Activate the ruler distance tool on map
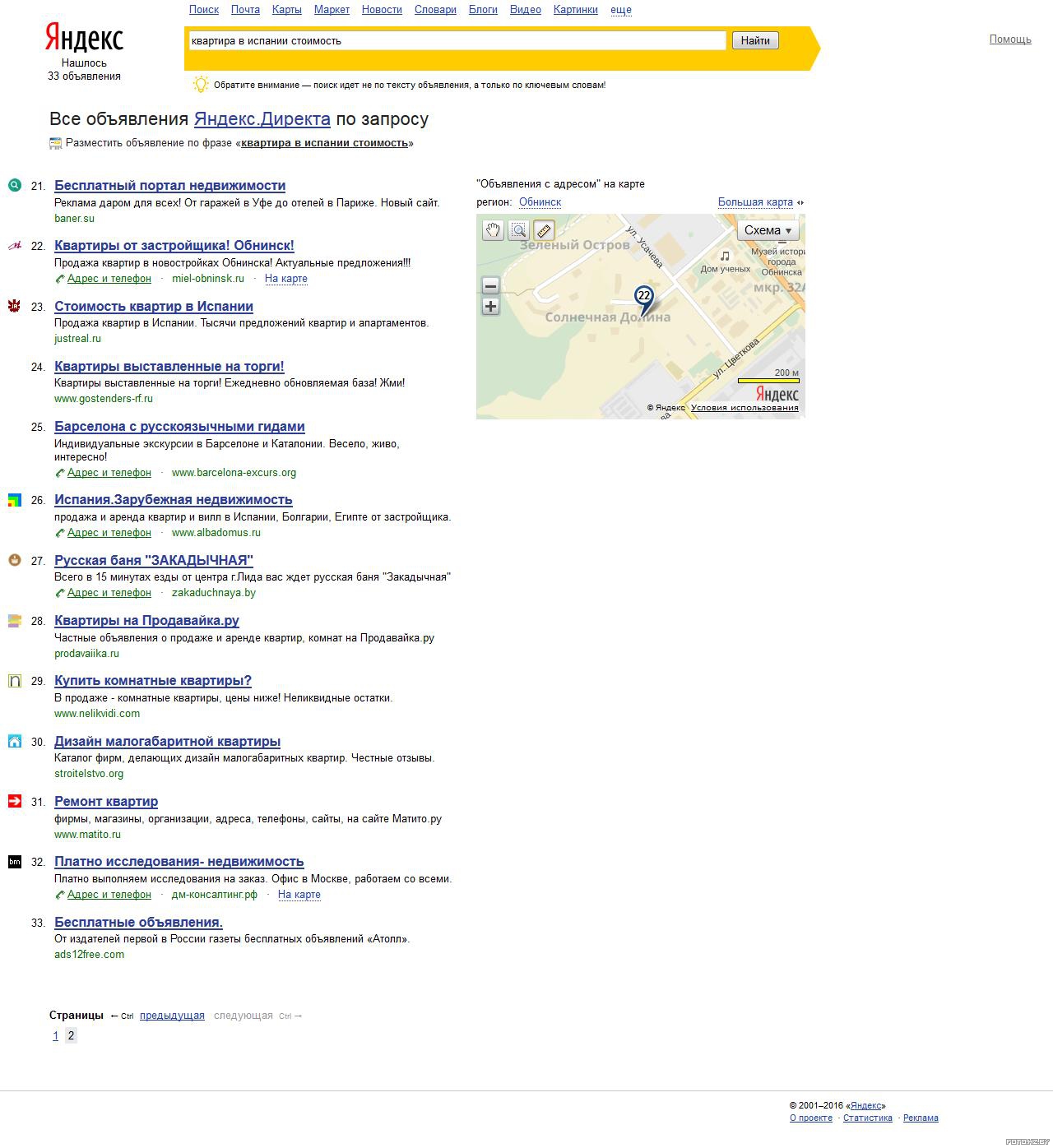Viewport: 1053px width, 1148px height. pyautogui.click(x=544, y=230)
